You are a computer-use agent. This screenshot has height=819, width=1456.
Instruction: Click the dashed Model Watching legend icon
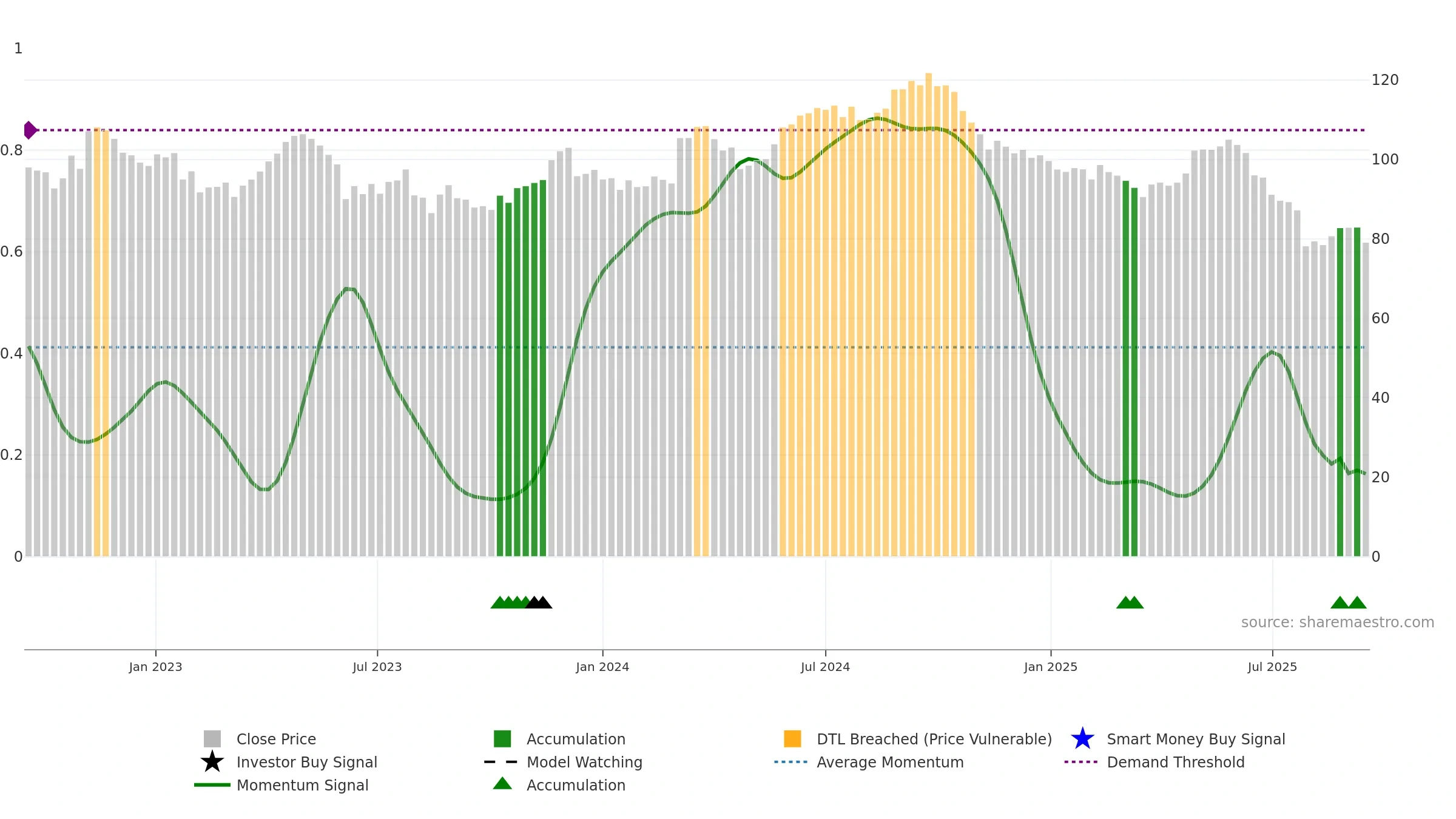[501, 762]
